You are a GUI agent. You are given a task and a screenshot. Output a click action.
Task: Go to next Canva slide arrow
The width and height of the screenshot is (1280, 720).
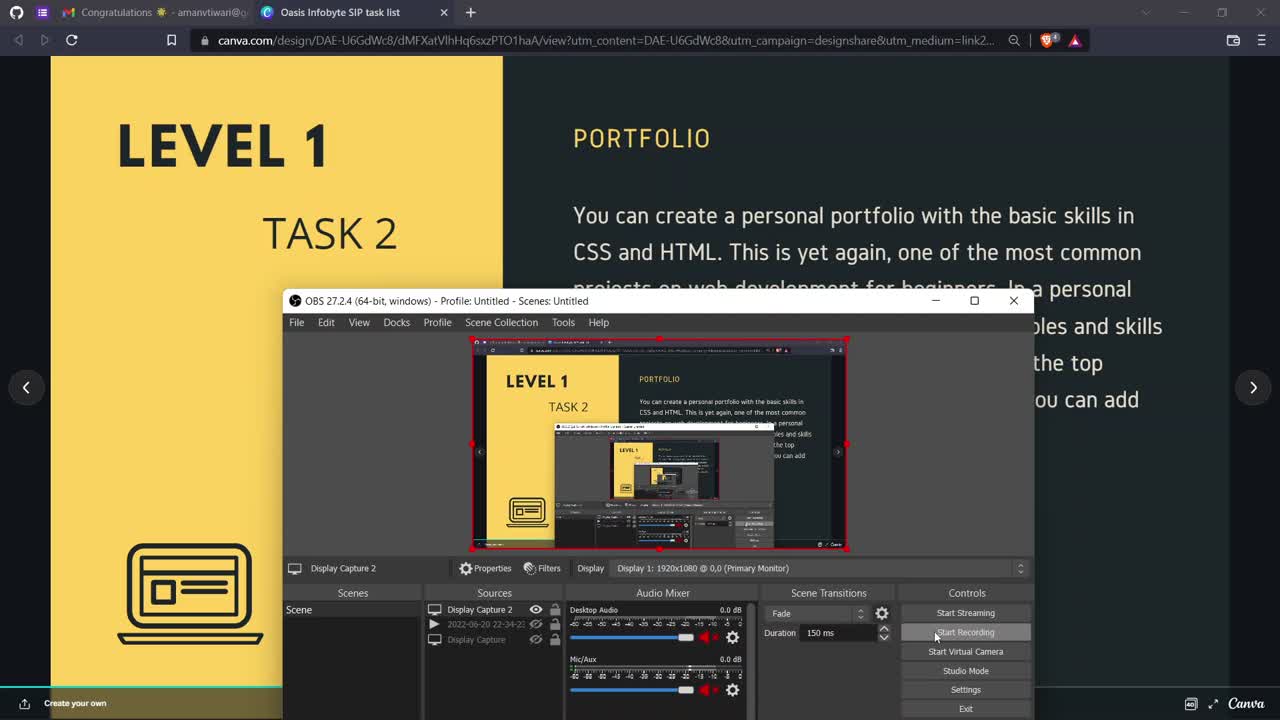pyautogui.click(x=1253, y=388)
